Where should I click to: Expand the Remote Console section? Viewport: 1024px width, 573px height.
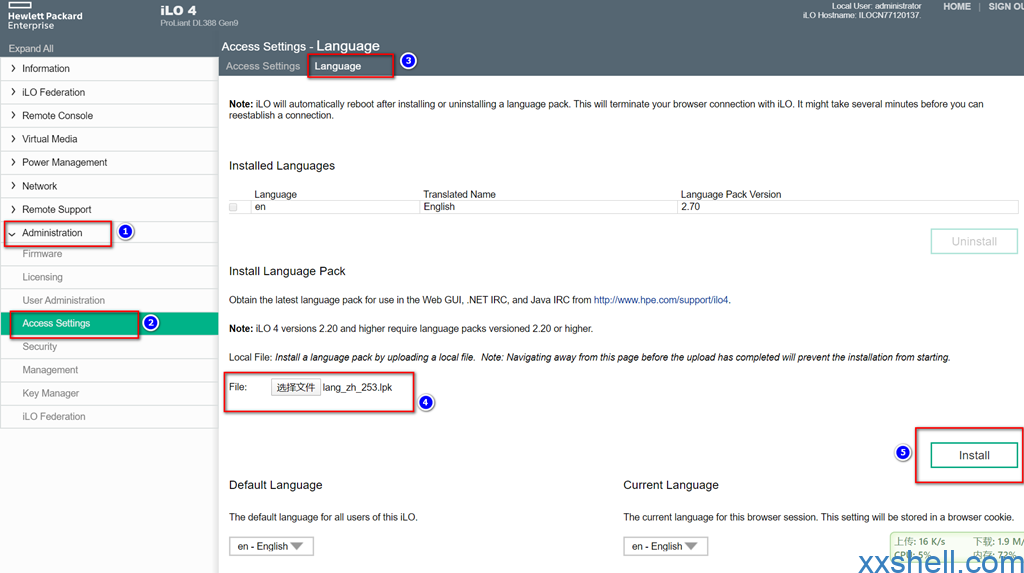(12, 115)
